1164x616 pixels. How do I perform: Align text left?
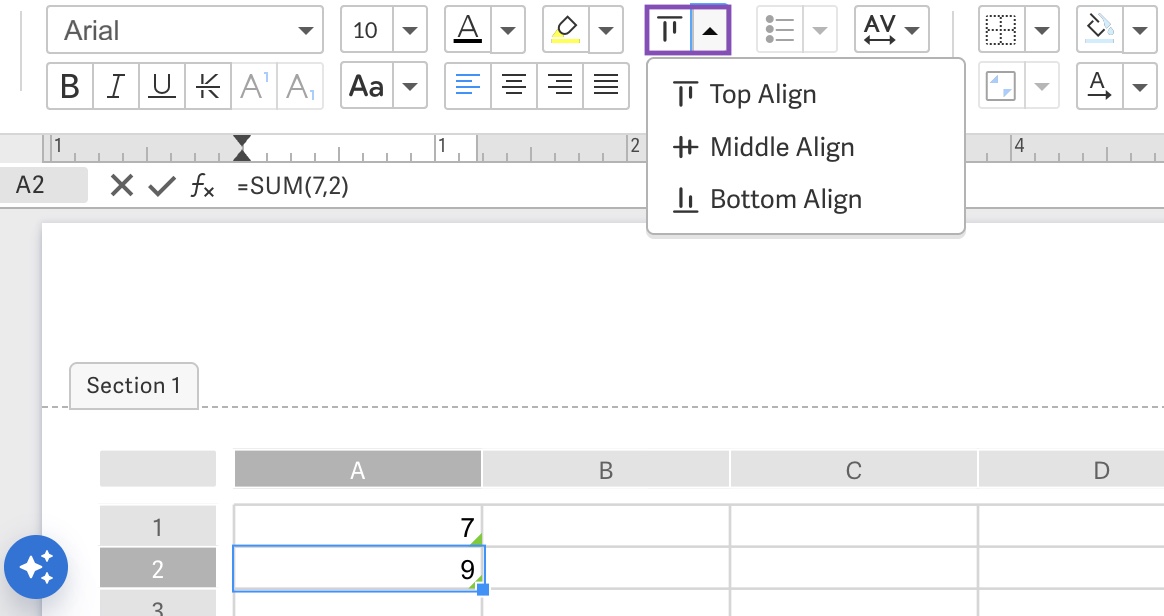tap(468, 86)
